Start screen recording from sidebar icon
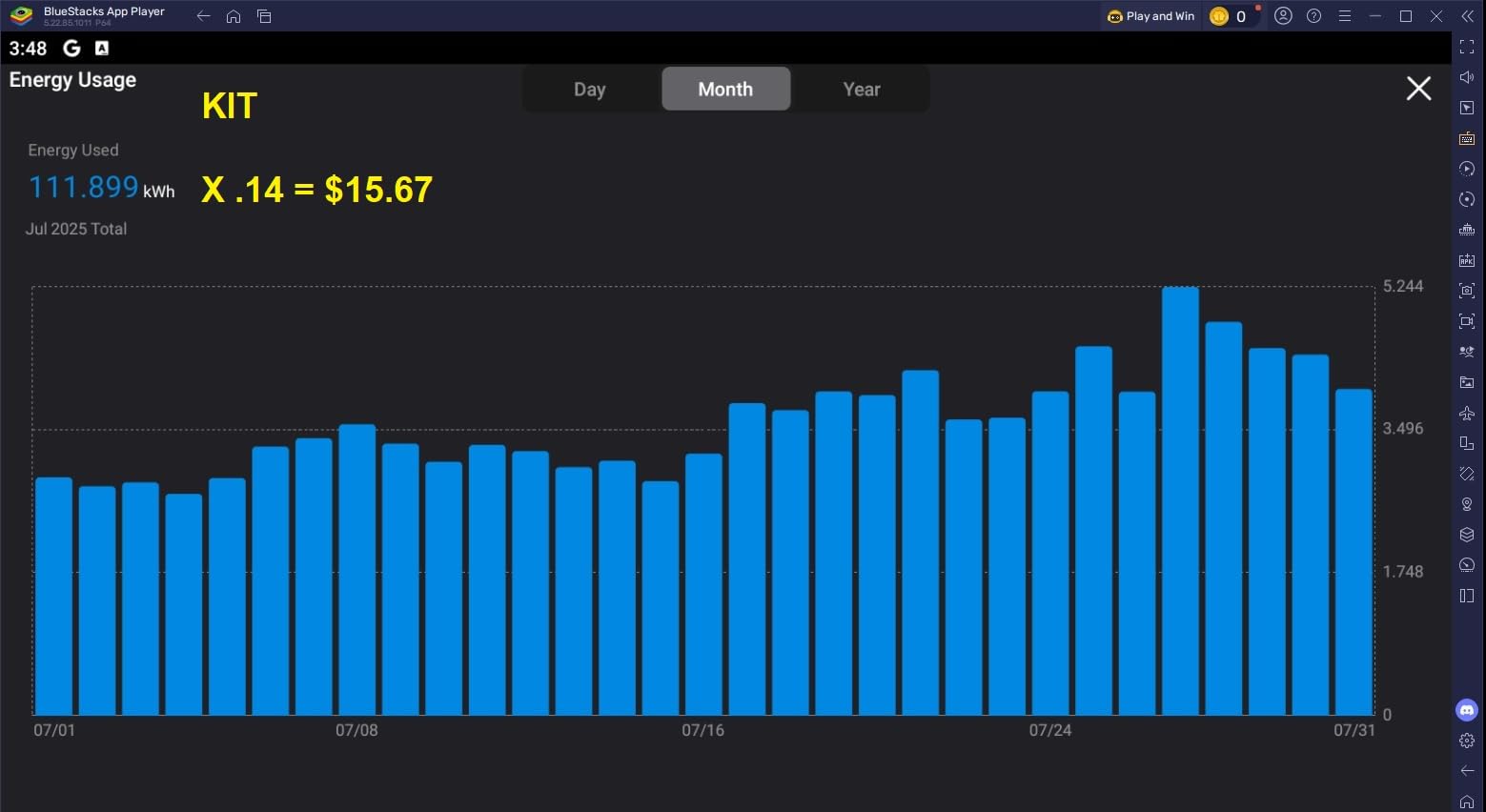 [x=1467, y=321]
